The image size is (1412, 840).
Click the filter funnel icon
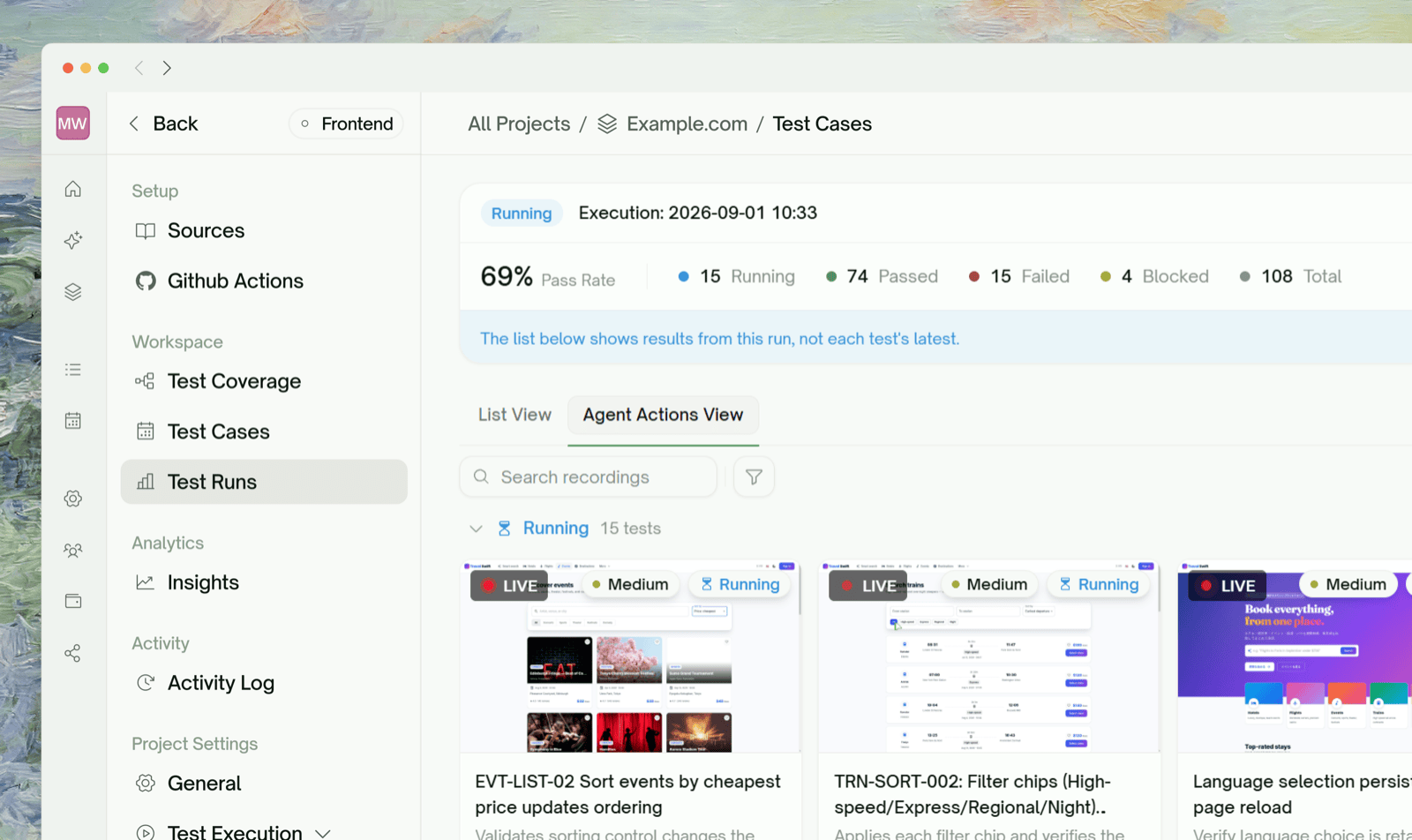[x=754, y=477]
